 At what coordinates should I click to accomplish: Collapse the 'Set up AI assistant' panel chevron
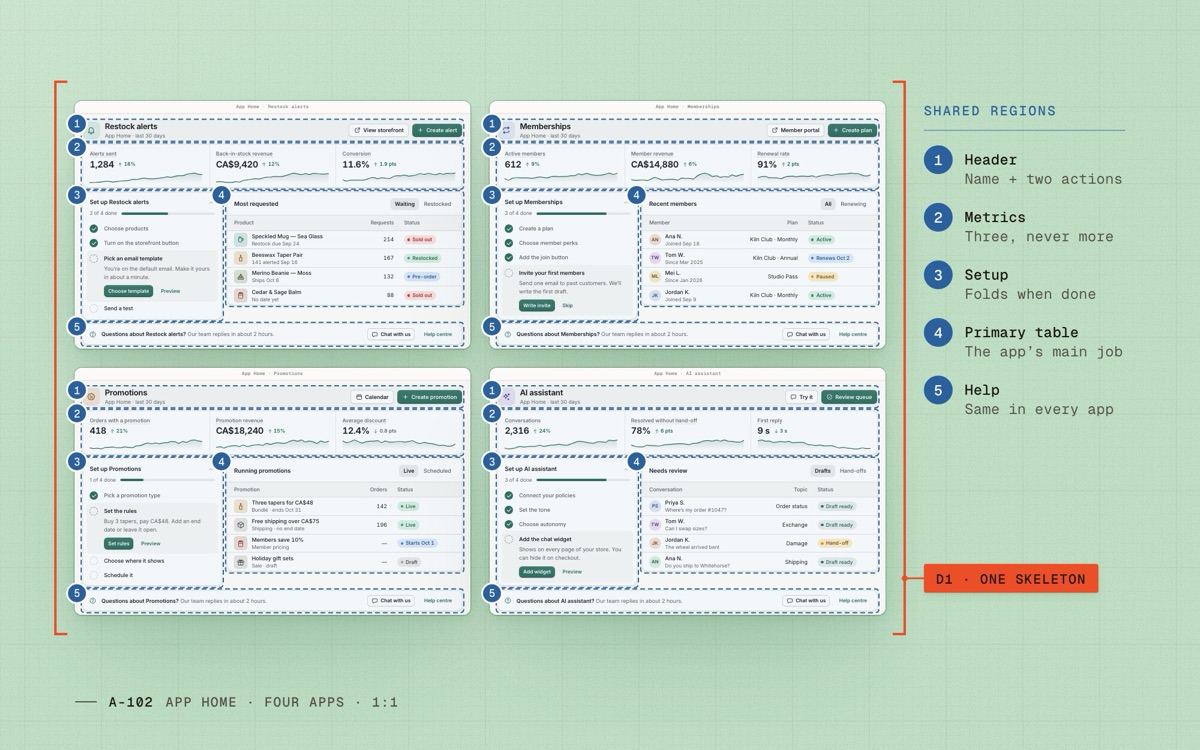pos(627,469)
